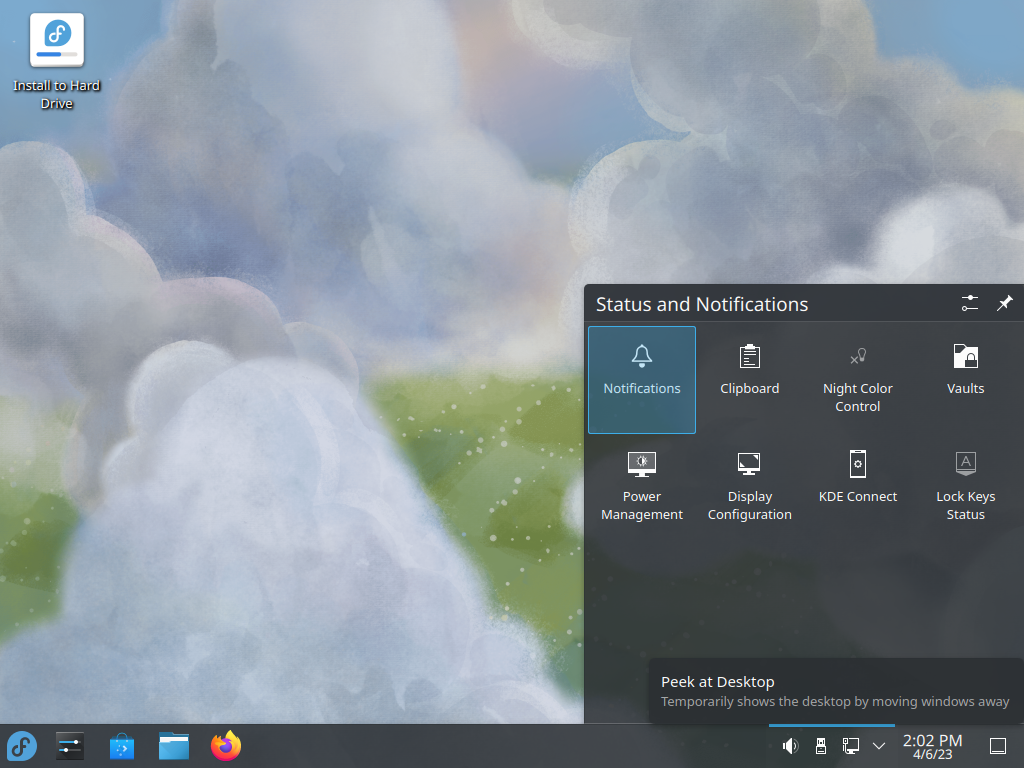1024x768 pixels.
Task: Launch System Settings from the taskbar
Action: (70, 746)
